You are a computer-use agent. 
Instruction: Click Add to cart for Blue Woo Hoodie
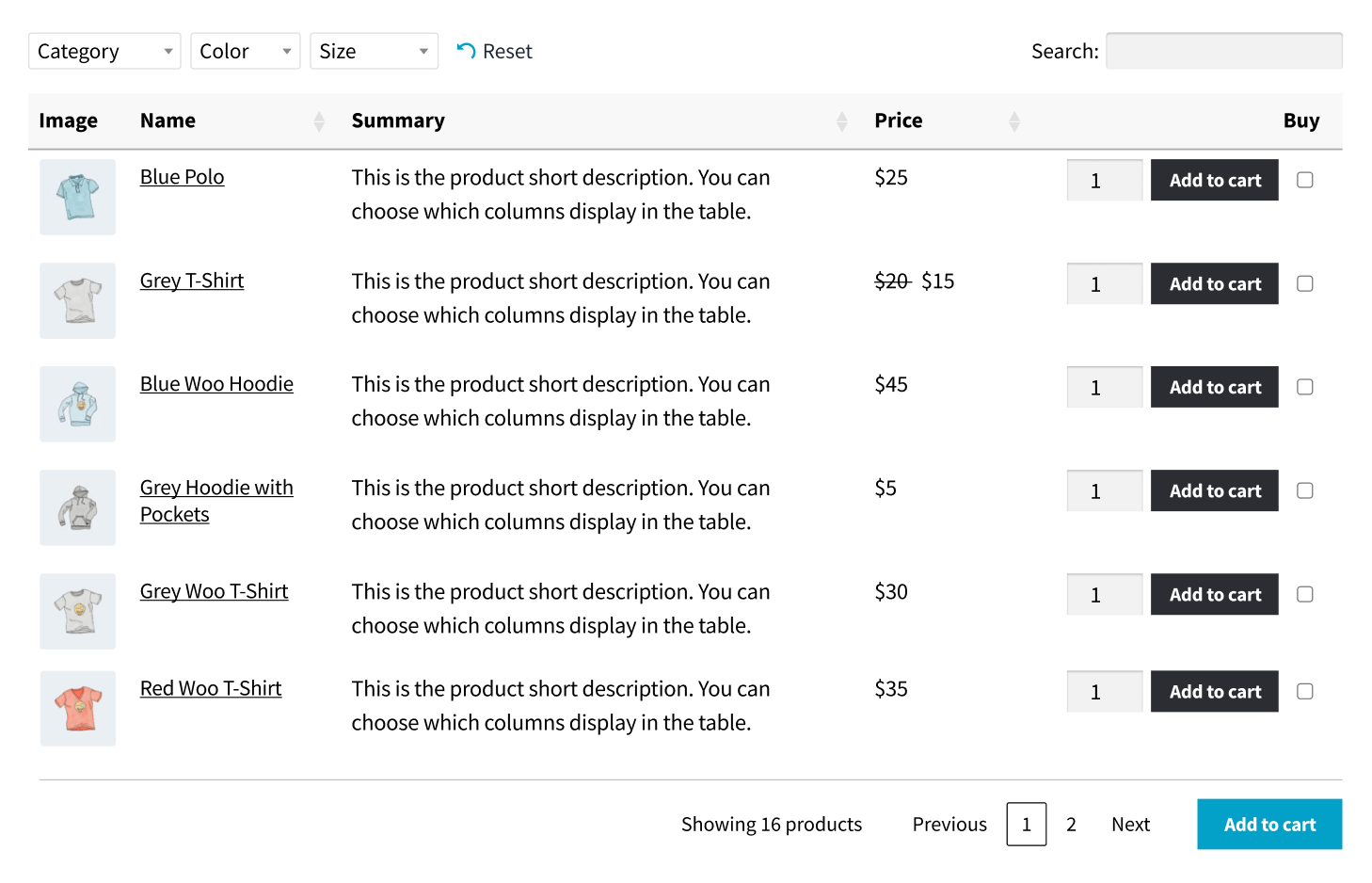click(1214, 387)
